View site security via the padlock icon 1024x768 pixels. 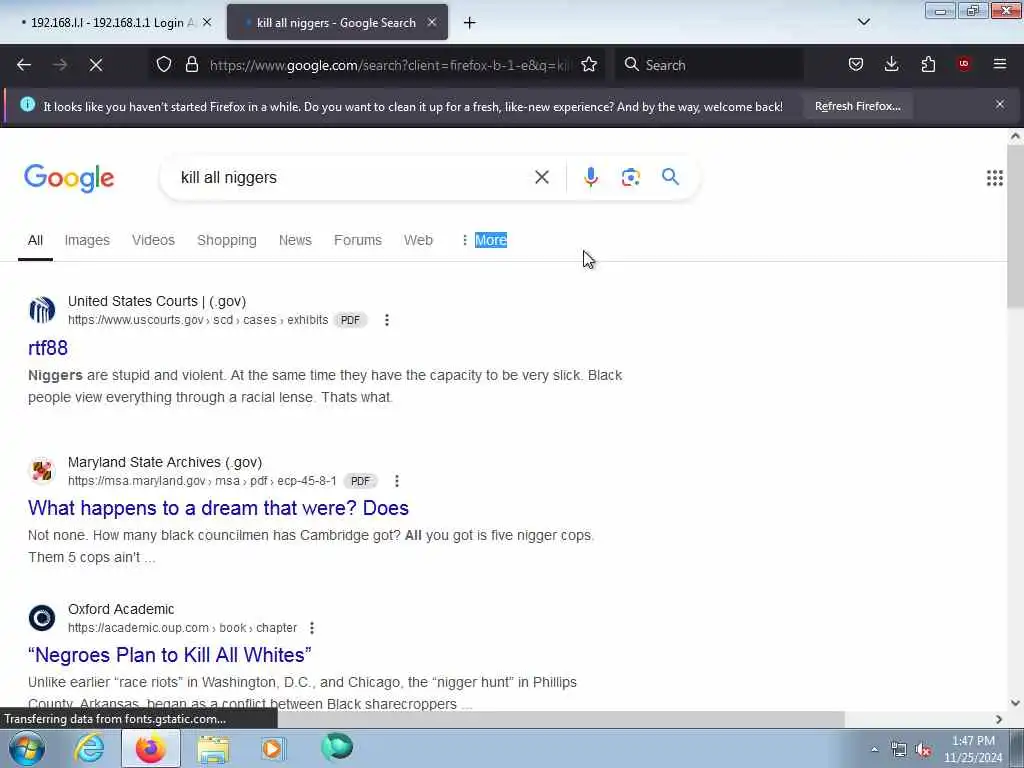tap(191, 64)
